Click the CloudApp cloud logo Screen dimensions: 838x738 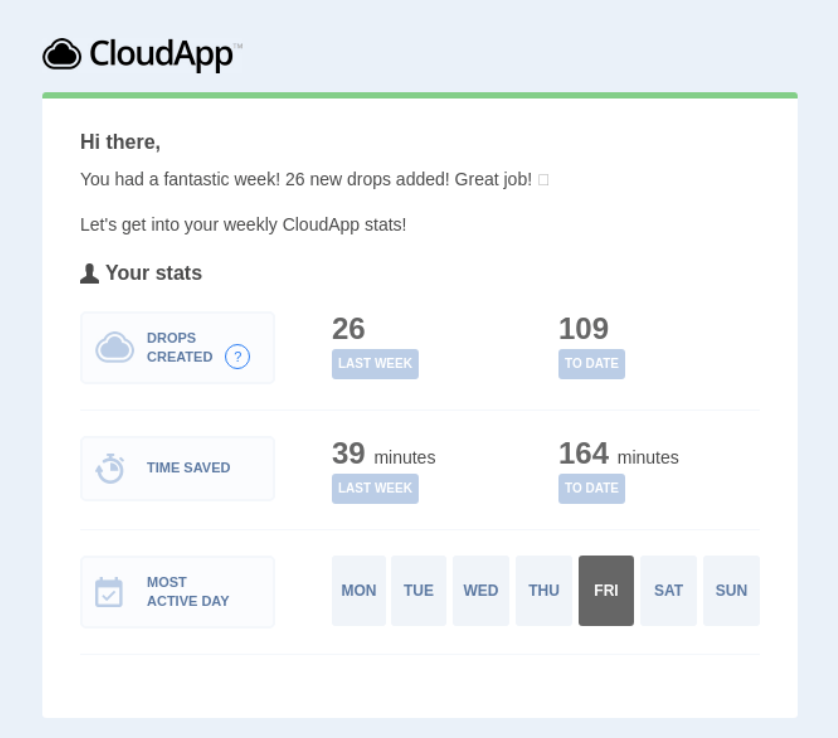pos(63,53)
